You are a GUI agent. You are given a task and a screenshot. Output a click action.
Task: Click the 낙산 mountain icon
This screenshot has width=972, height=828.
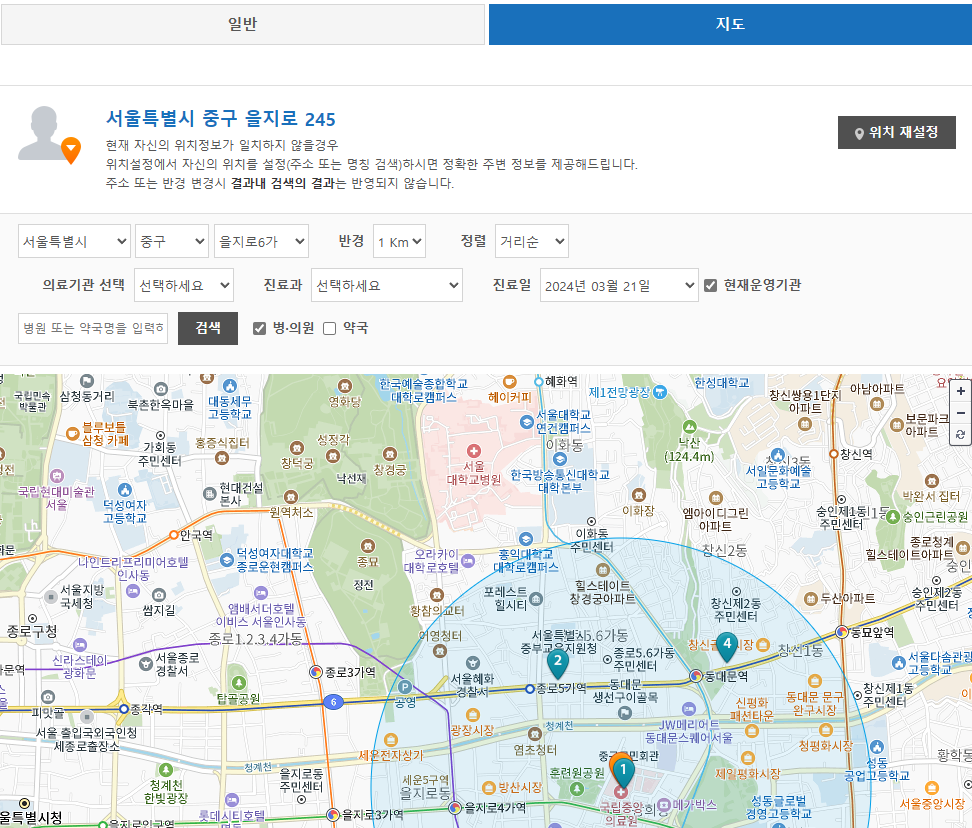[x=689, y=428]
